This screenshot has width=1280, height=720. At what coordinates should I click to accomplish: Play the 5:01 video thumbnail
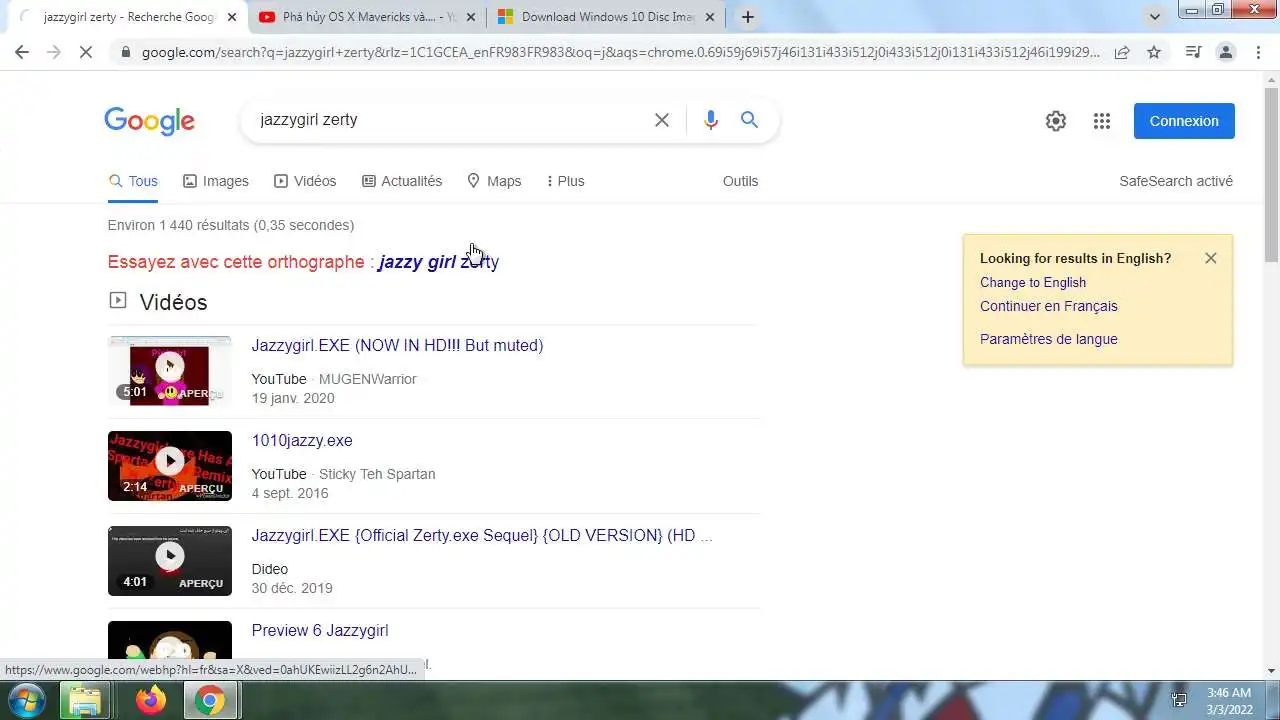click(x=170, y=371)
